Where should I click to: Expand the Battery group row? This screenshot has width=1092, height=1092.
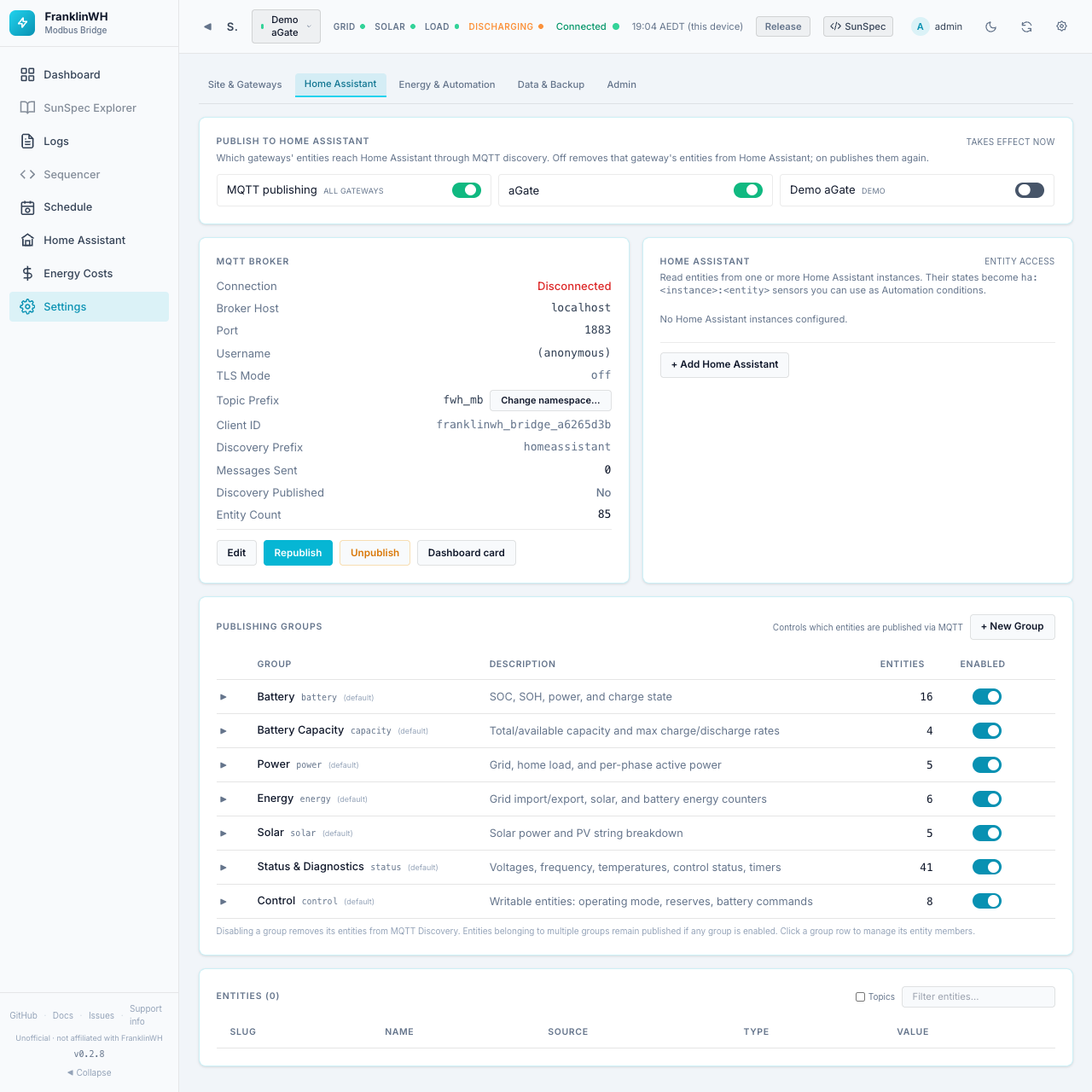[224, 697]
